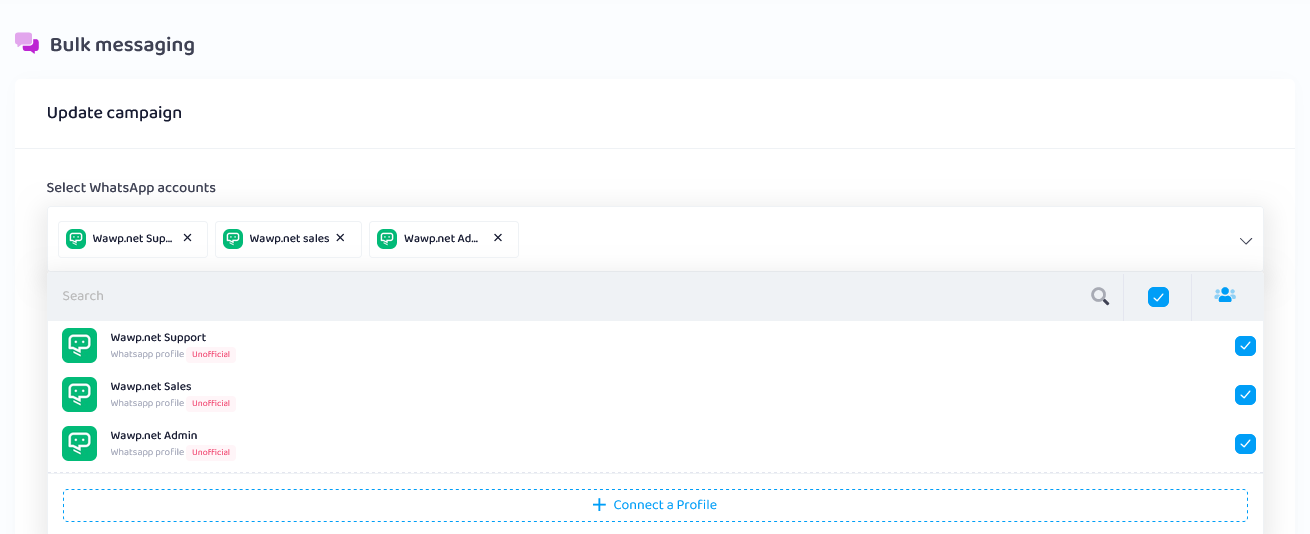Click the Wawp.net Sales avatar in list
Image resolution: width=1310 pixels, height=534 pixels.
pos(79,394)
